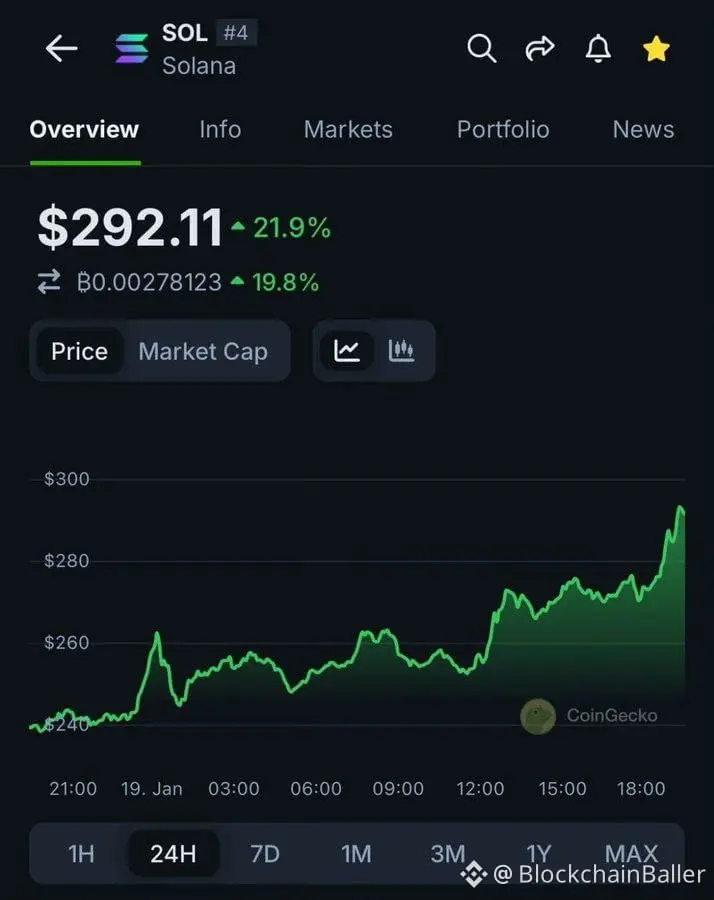Swap currency conversion arrows icon

coord(49,283)
